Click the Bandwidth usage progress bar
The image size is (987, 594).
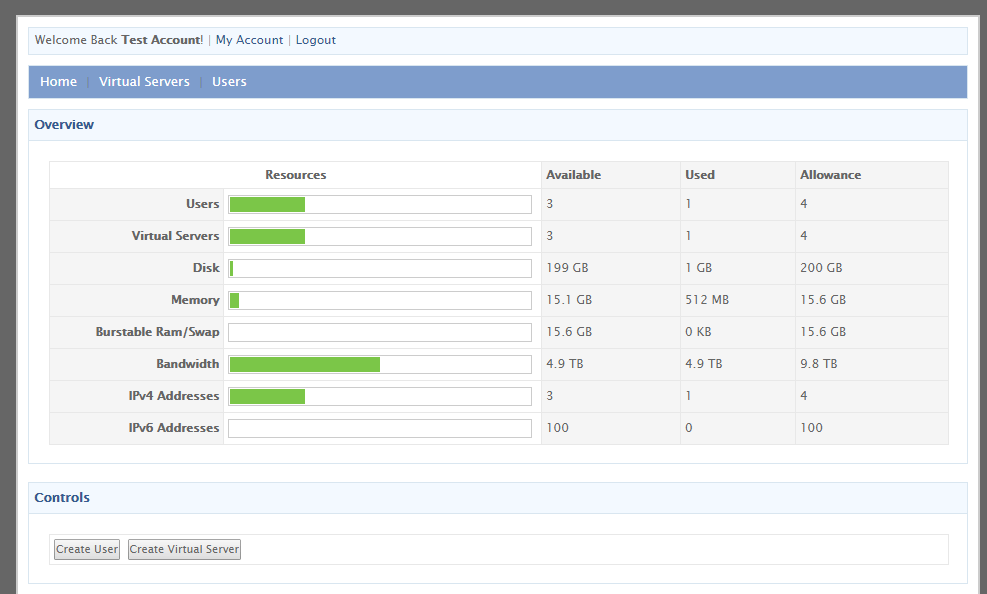[x=380, y=364]
